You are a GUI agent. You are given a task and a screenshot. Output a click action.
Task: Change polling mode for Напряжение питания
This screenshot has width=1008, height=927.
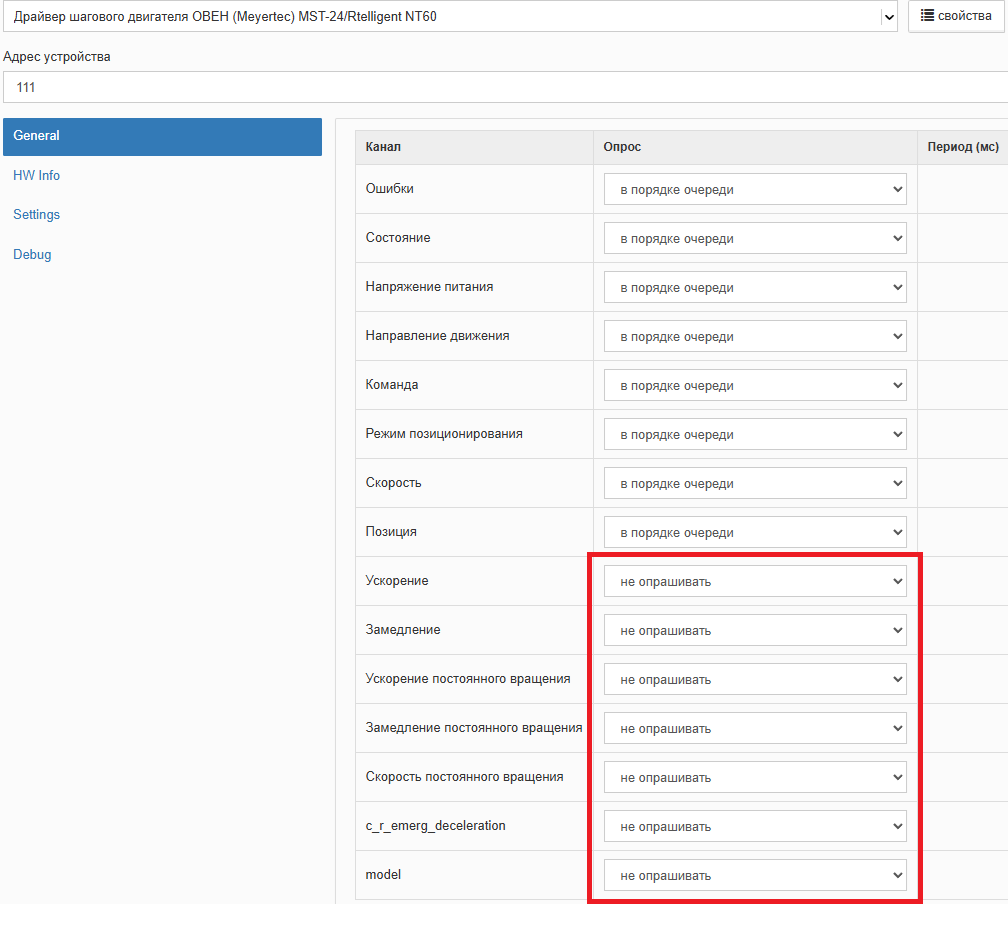(x=755, y=287)
